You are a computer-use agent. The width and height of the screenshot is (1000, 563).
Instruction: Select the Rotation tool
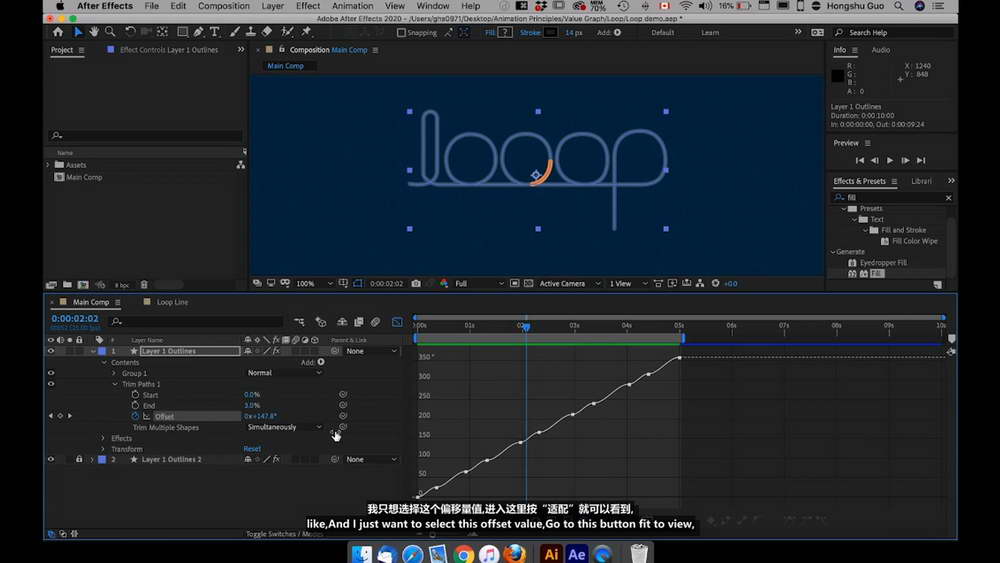pos(130,32)
